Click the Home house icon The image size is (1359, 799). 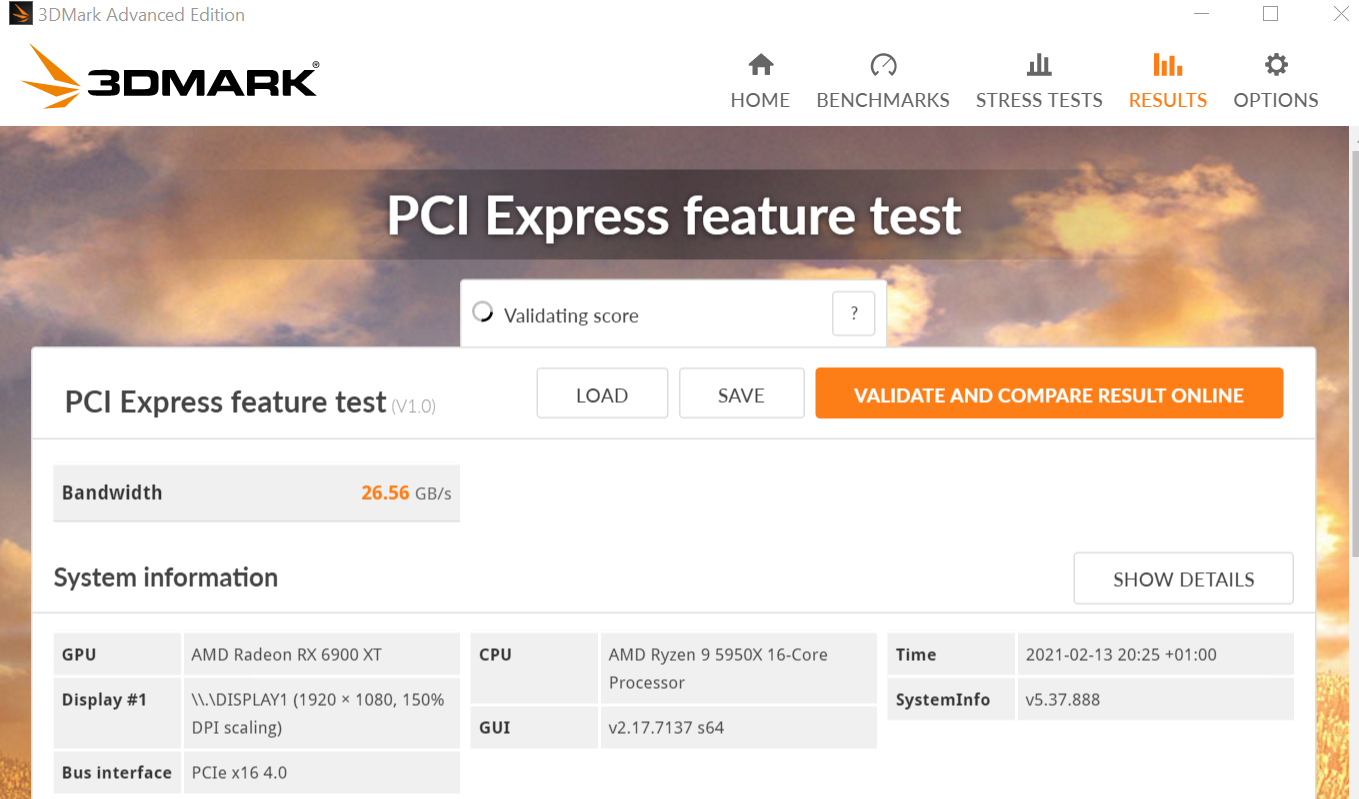[x=761, y=66]
